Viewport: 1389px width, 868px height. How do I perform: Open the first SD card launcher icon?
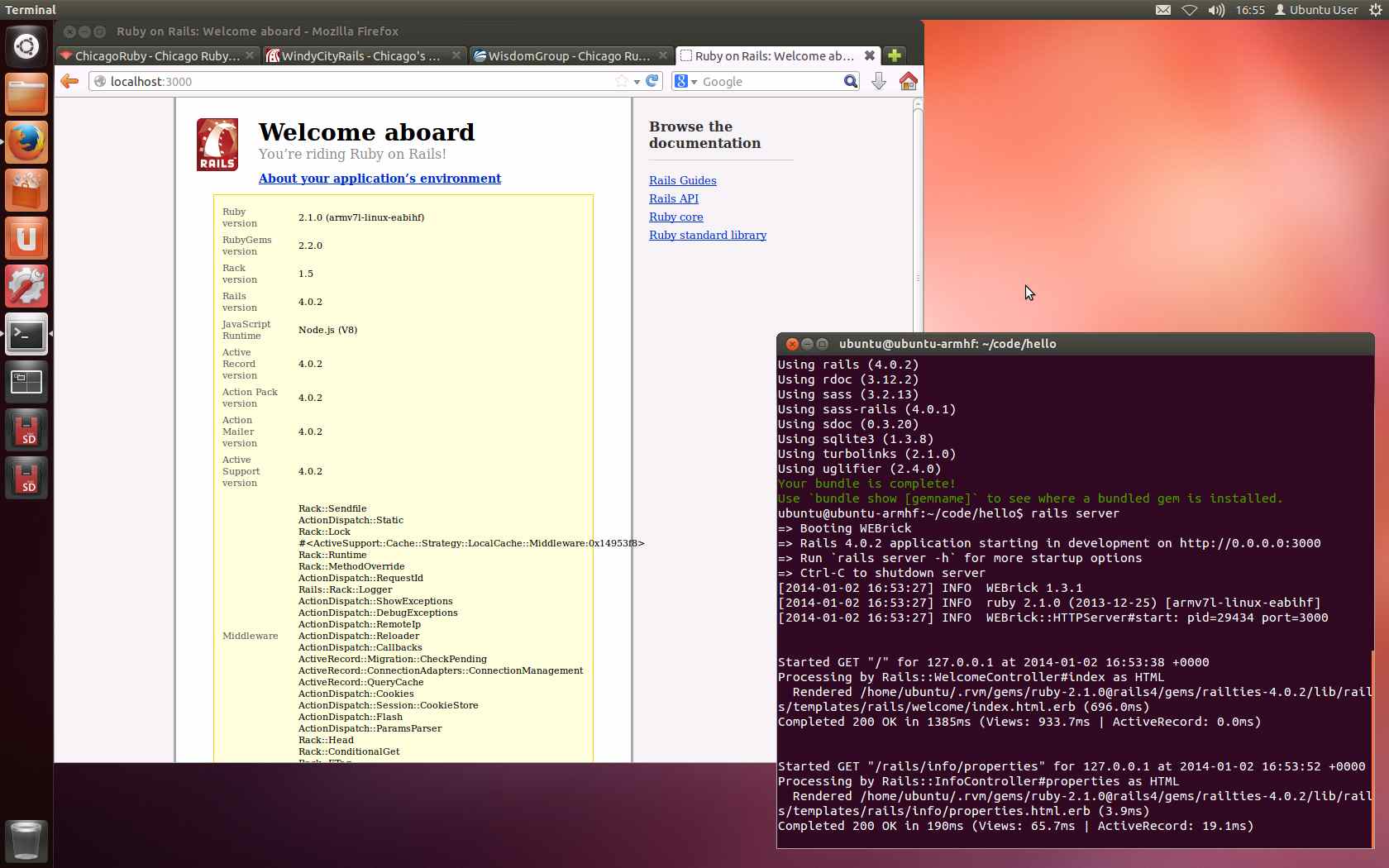click(x=26, y=430)
